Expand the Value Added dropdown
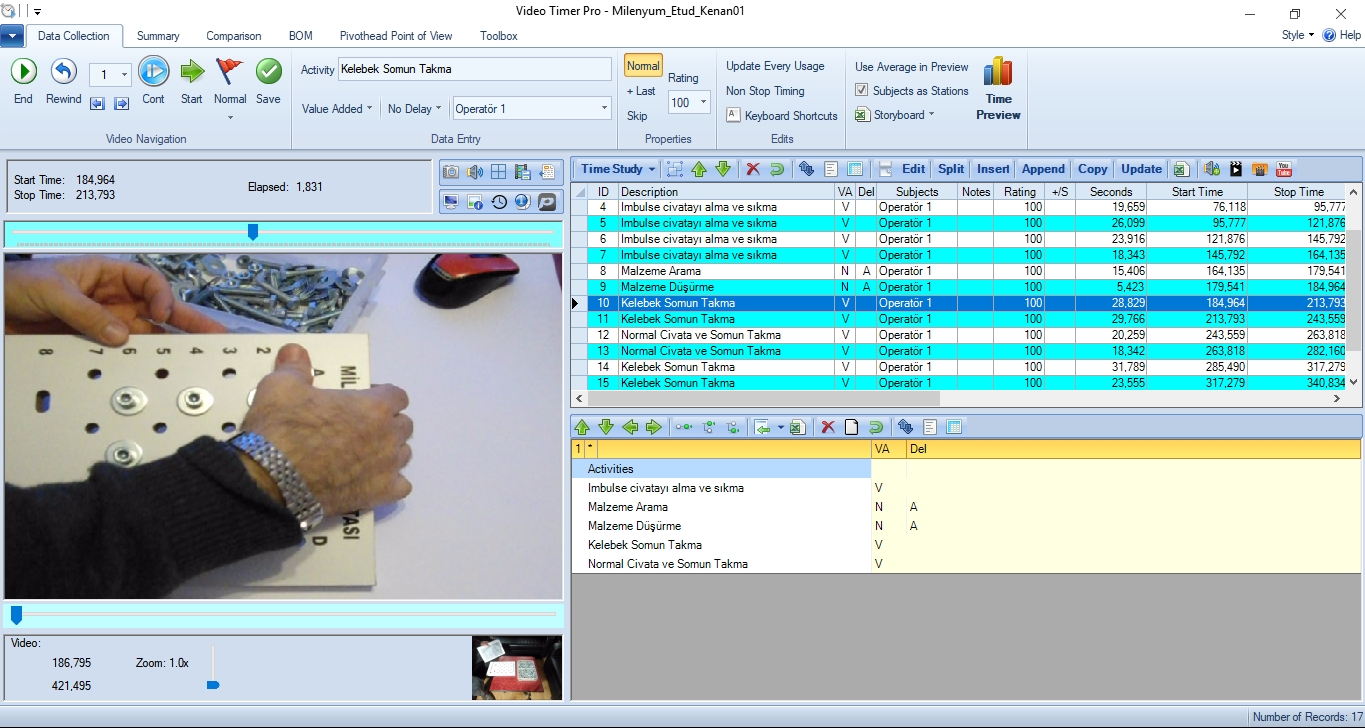 click(337, 109)
